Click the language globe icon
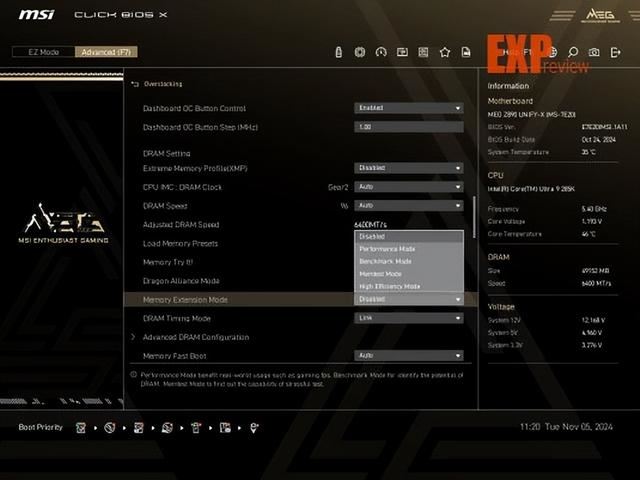Screen dimensions: 640x480 coord(551,52)
